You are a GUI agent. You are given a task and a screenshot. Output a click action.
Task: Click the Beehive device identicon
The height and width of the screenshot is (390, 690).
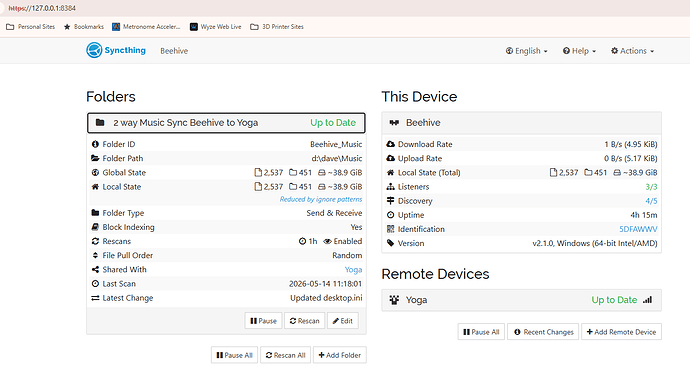(394, 122)
